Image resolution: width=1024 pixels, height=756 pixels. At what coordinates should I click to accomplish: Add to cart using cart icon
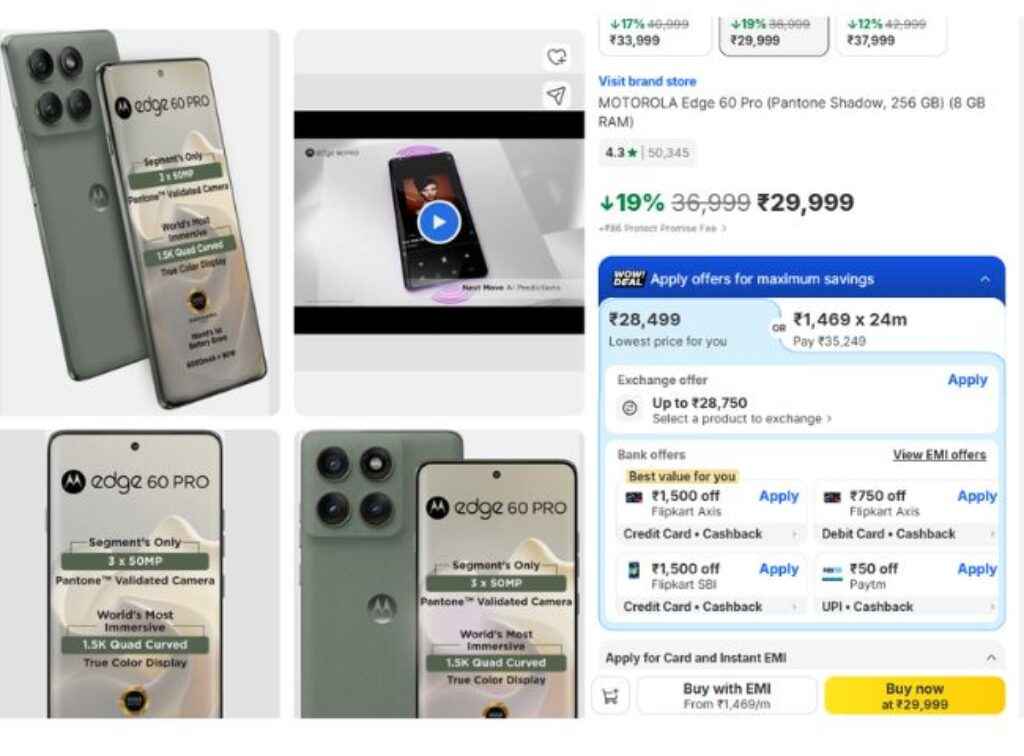pos(611,696)
